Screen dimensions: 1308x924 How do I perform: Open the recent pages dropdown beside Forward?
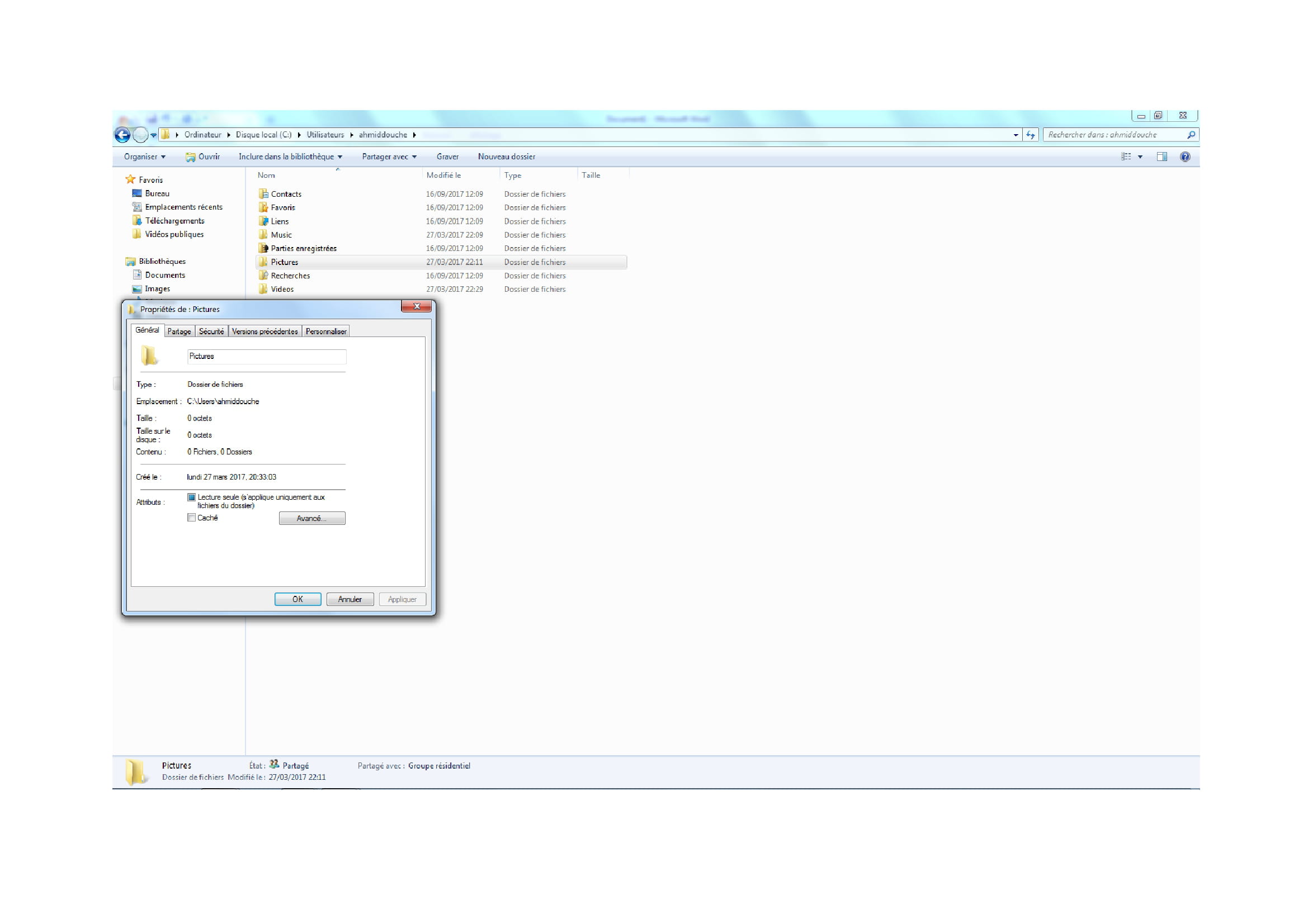click(x=153, y=135)
